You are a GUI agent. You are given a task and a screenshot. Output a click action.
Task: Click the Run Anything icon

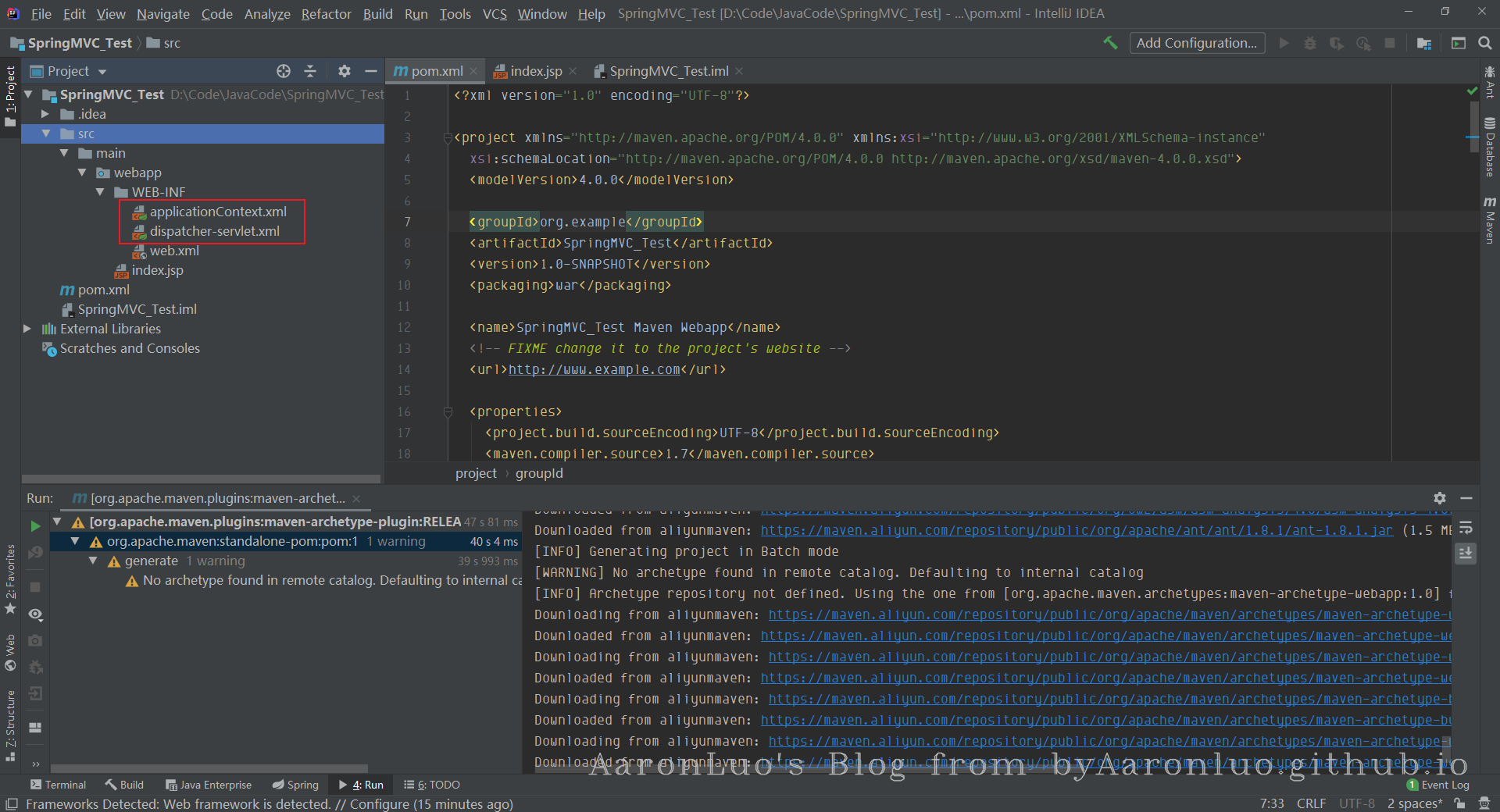tap(1459, 43)
